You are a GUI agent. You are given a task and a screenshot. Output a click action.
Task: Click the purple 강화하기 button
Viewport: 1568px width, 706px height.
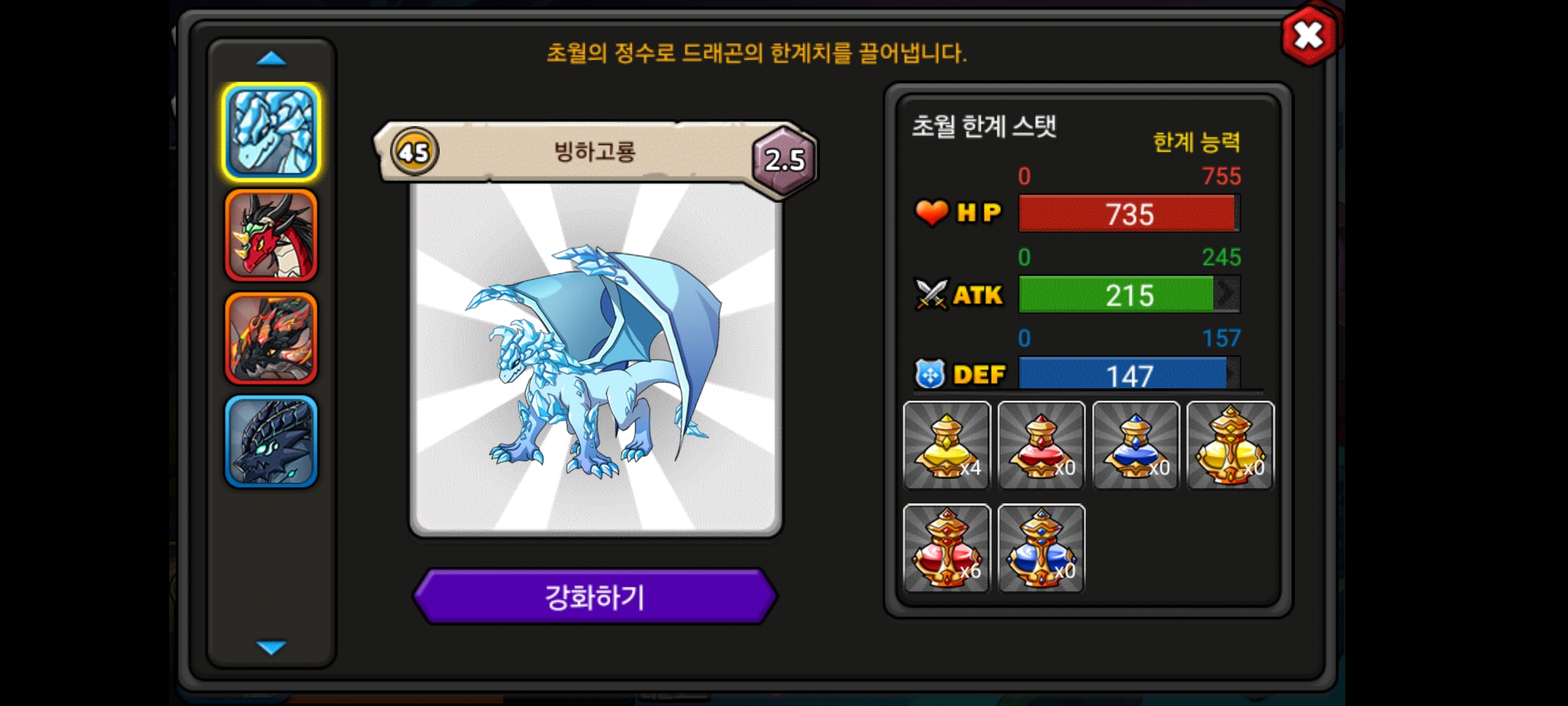[x=595, y=596]
